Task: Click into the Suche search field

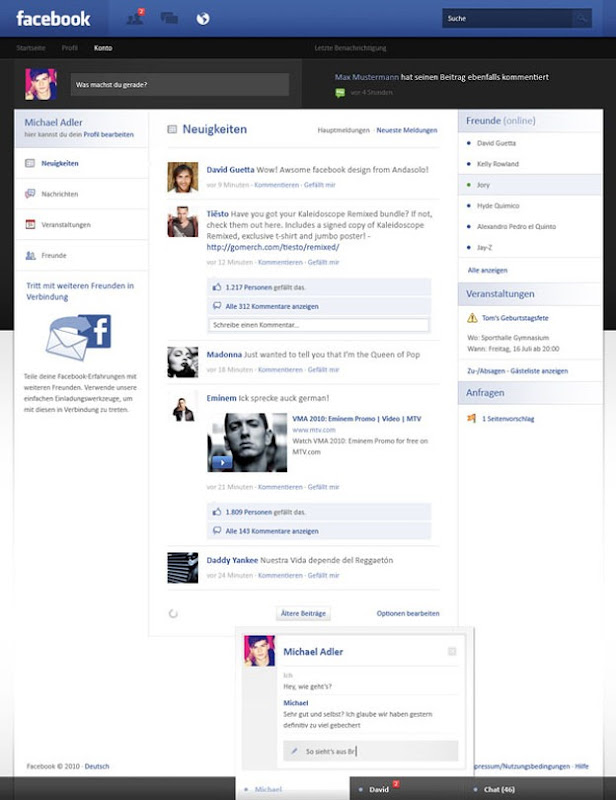Action: click(507, 18)
